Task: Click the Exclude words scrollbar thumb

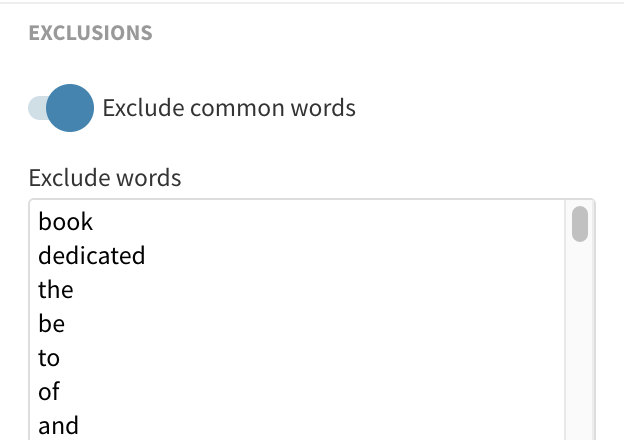Action: tap(579, 224)
